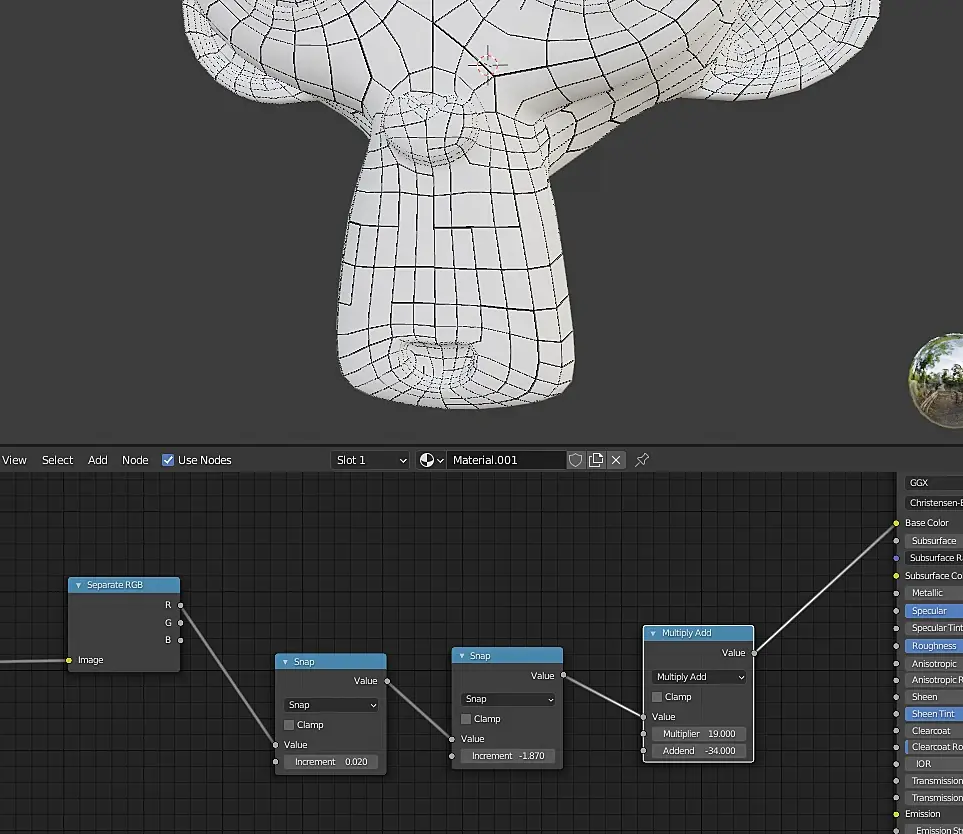This screenshot has width=963, height=834.
Task: Click the Material.001 name field
Action: click(x=505, y=460)
